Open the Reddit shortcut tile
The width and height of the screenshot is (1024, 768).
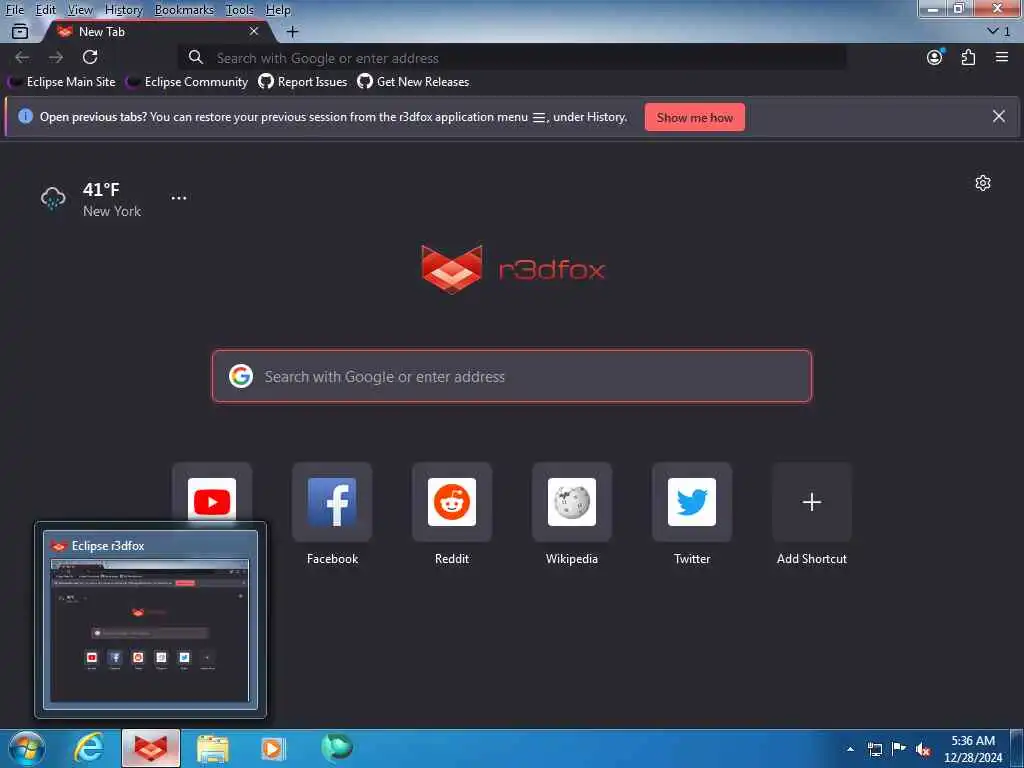pos(452,502)
